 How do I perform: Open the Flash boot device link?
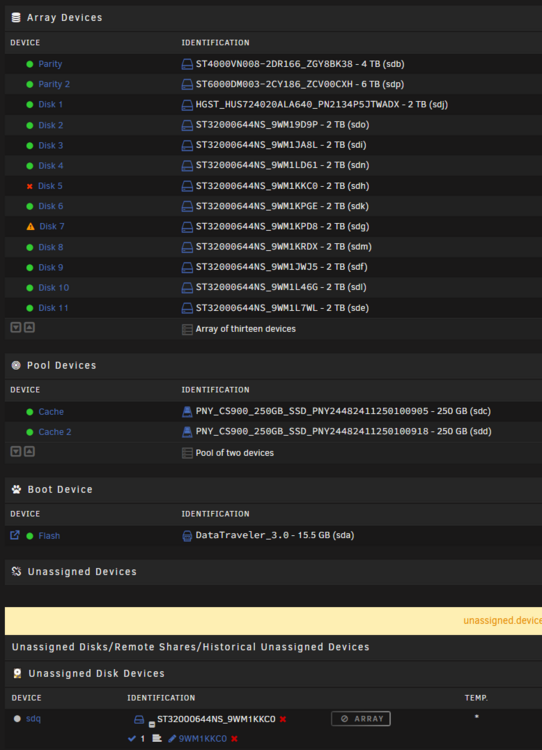coord(49,536)
